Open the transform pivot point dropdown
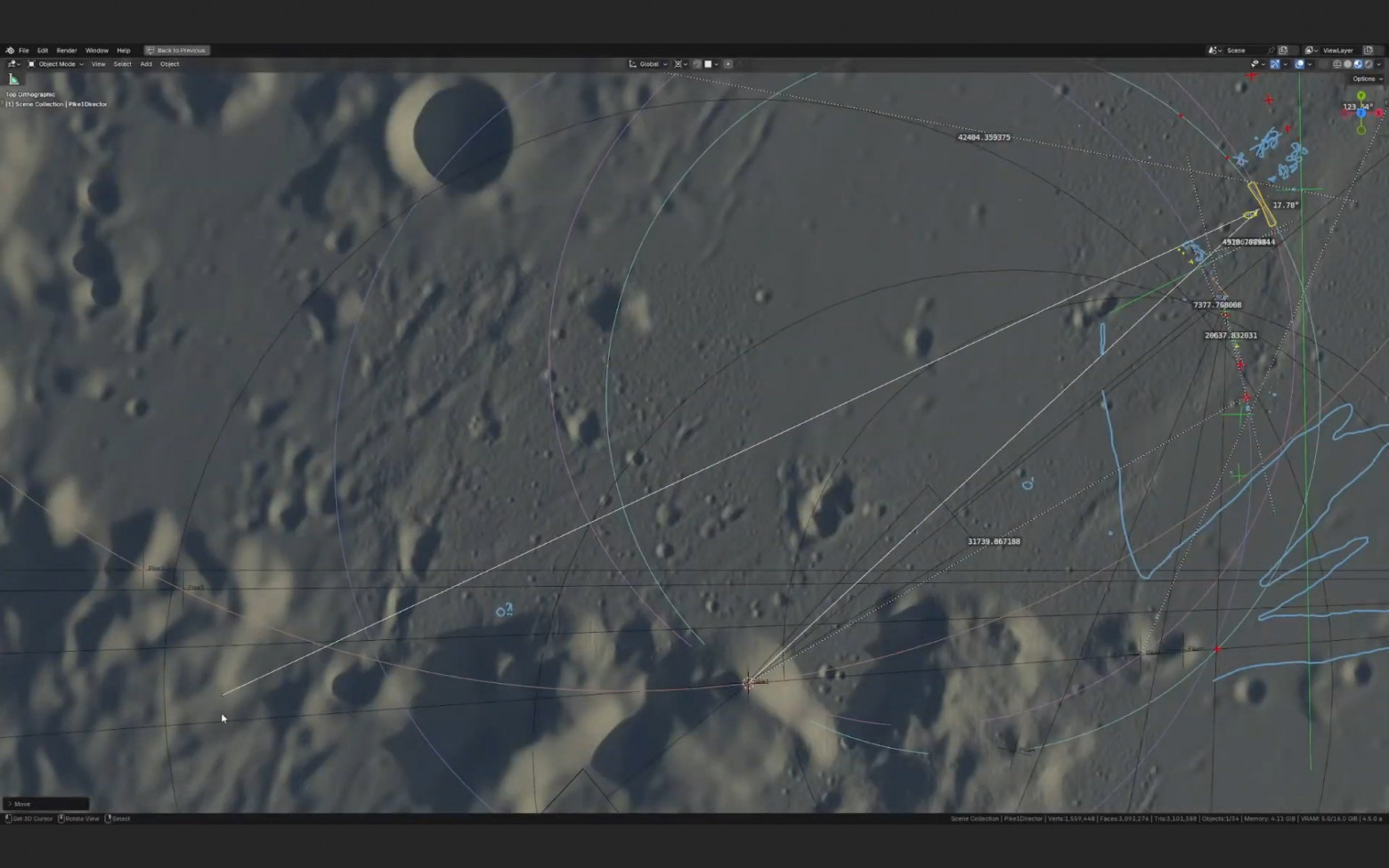This screenshot has height=868, width=1389. [x=680, y=64]
